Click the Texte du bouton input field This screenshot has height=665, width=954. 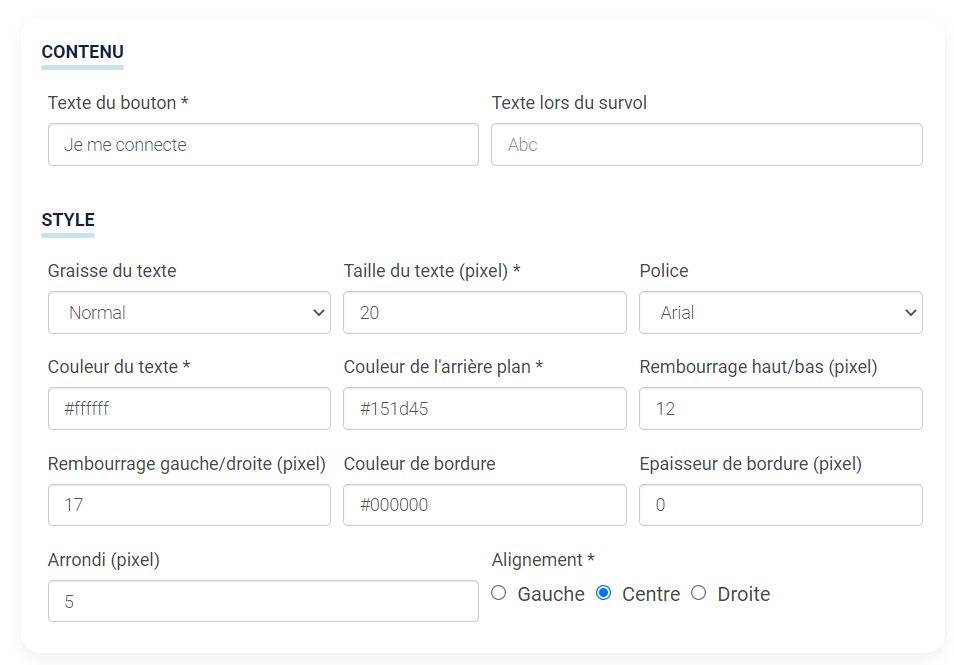coord(263,145)
